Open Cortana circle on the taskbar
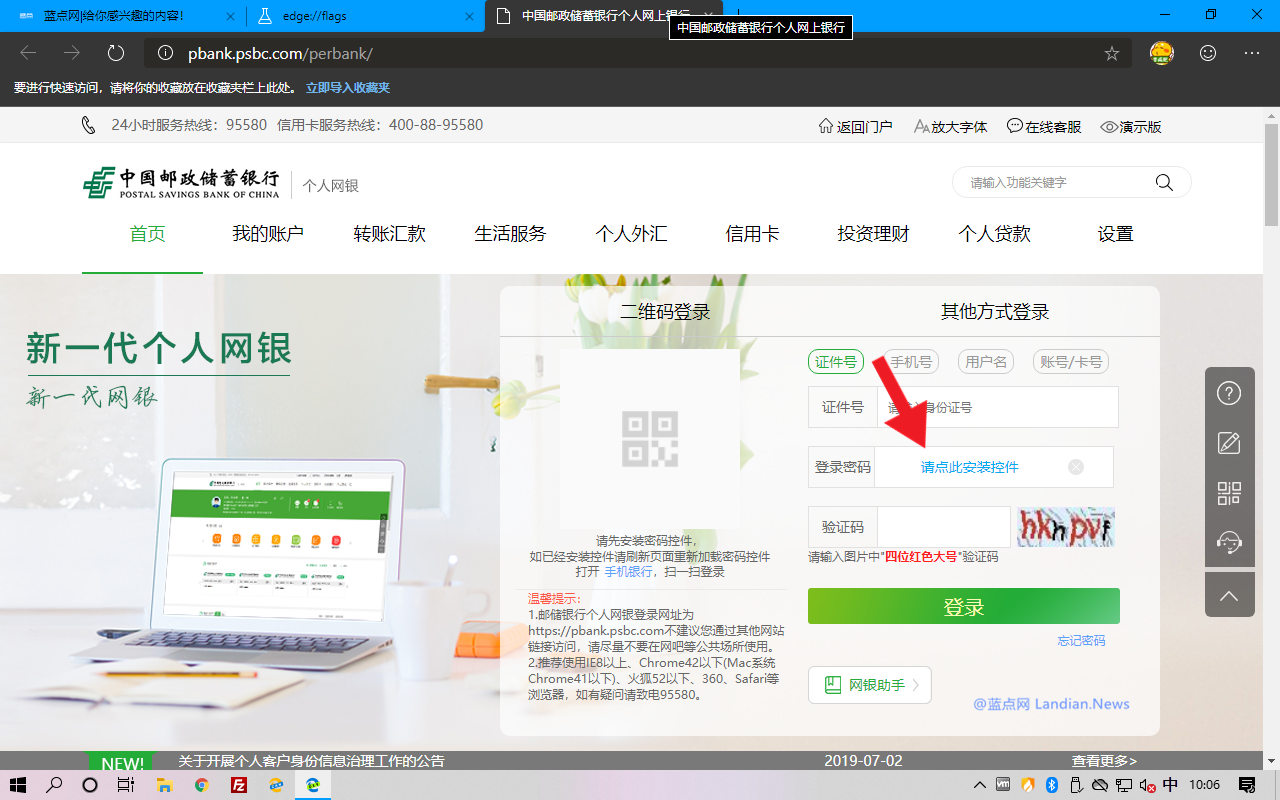The height and width of the screenshot is (800, 1280). [x=89, y=785]
